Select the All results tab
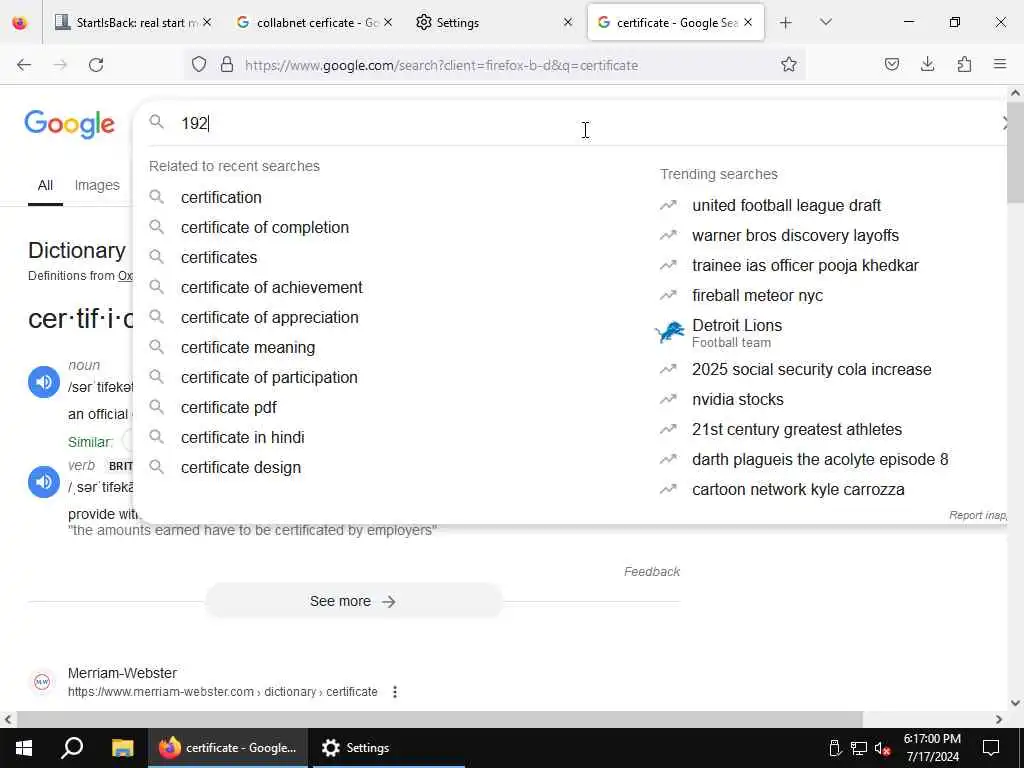This screenshot has height=768, width=1024. (45, 185)
